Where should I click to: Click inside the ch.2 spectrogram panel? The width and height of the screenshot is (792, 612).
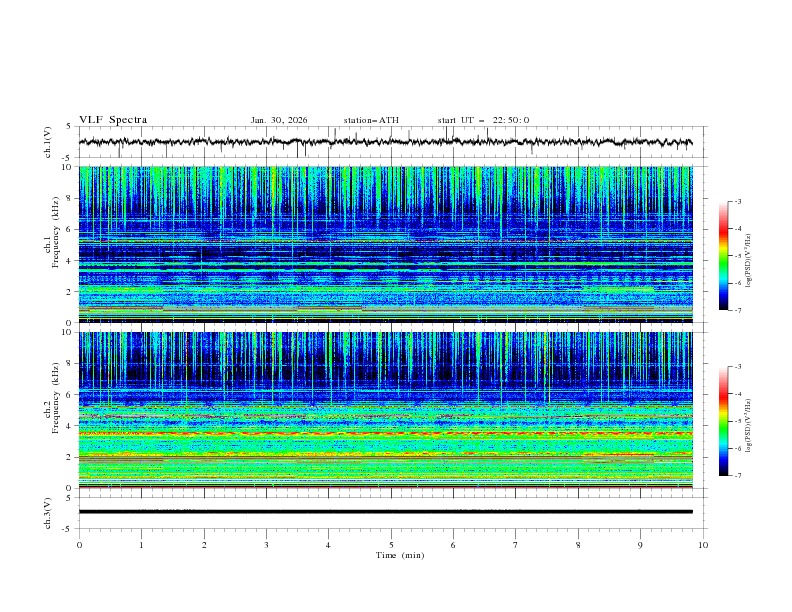386,409
